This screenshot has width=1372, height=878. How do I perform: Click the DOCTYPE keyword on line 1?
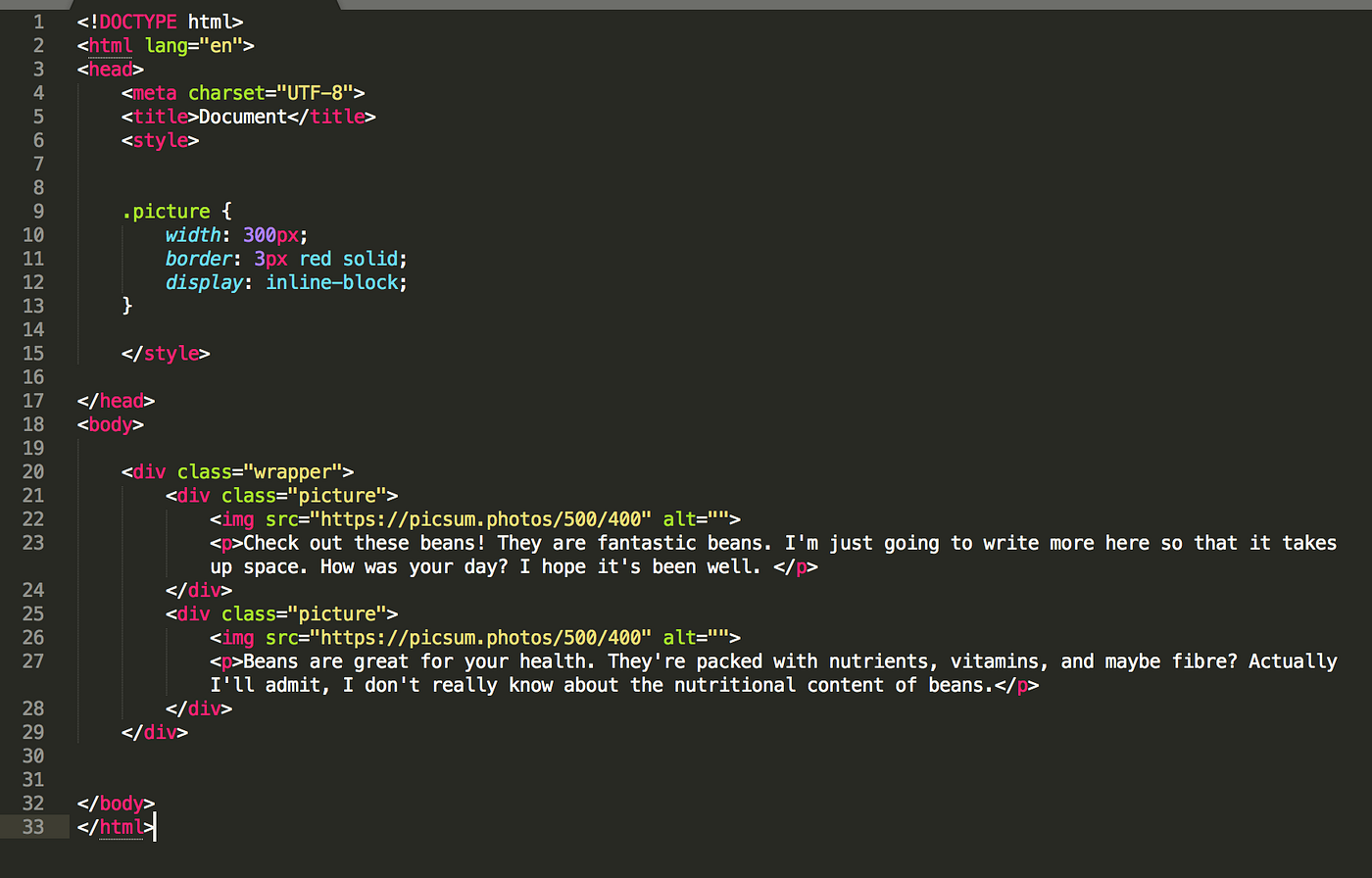138,22
